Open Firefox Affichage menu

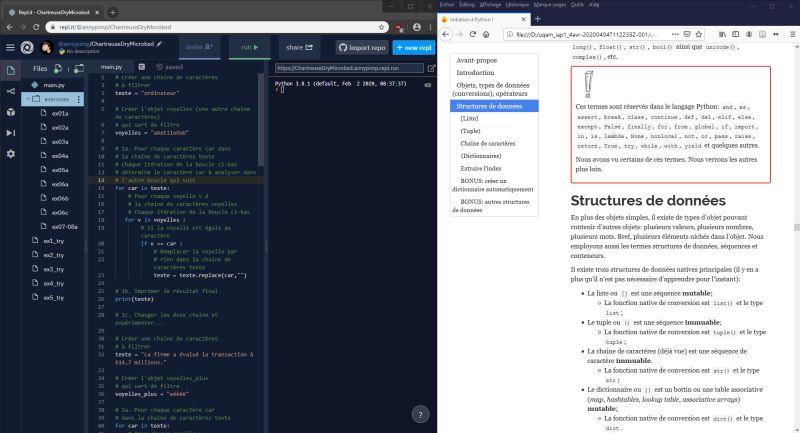click(490, 5)
